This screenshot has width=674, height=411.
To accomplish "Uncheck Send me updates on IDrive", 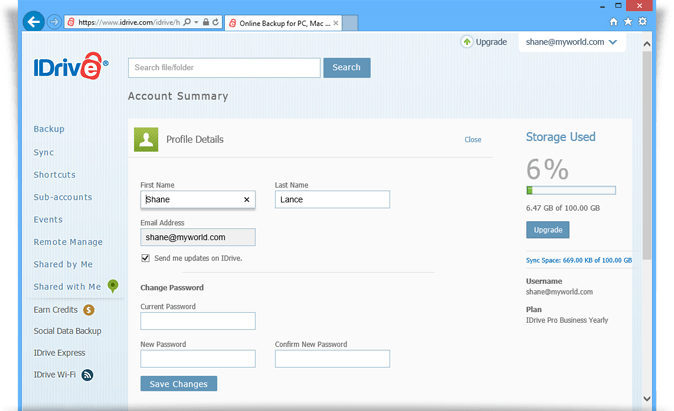I will pos(145,258).
